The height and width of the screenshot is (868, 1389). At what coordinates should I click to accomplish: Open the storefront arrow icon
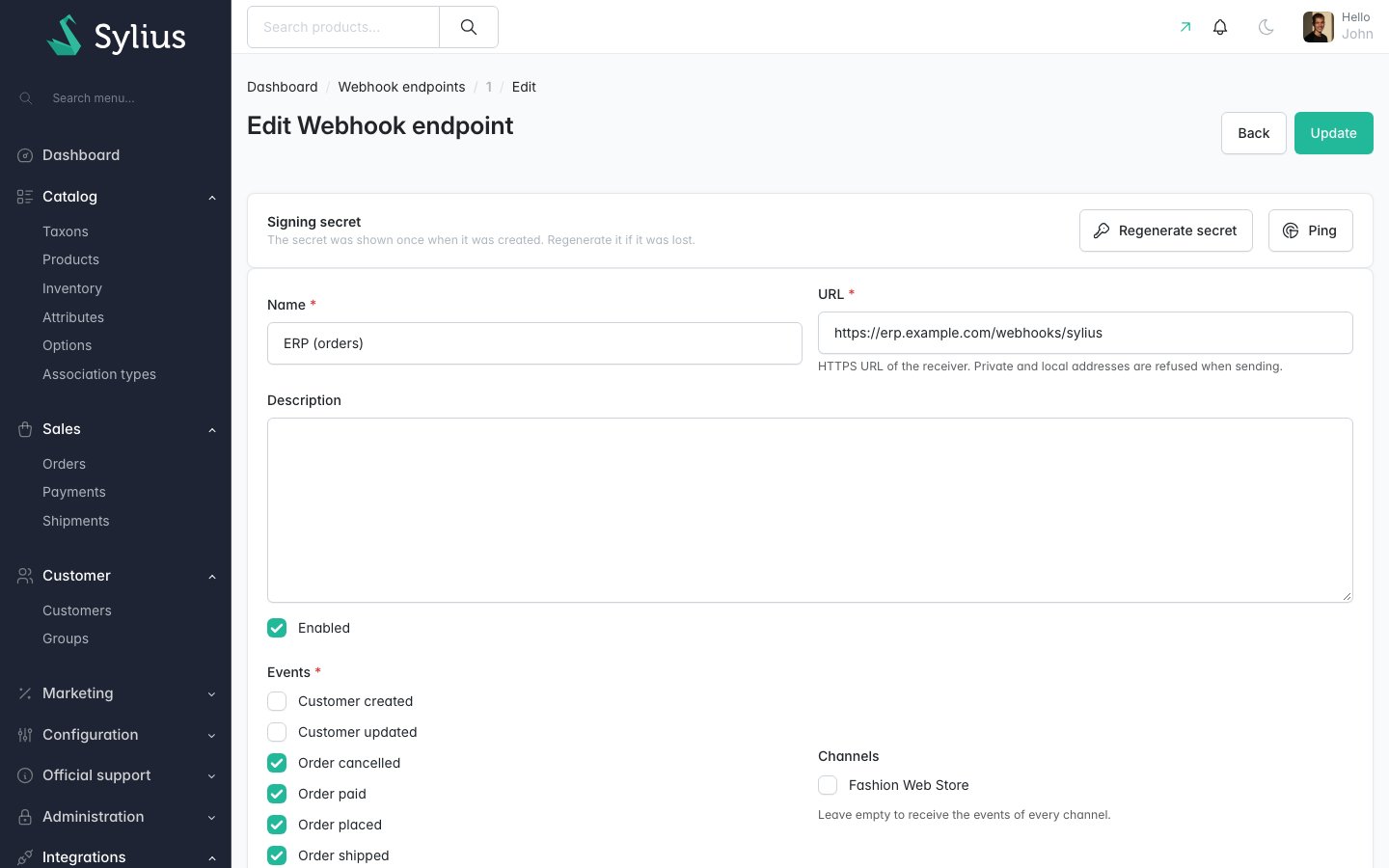click(1185, 27)
